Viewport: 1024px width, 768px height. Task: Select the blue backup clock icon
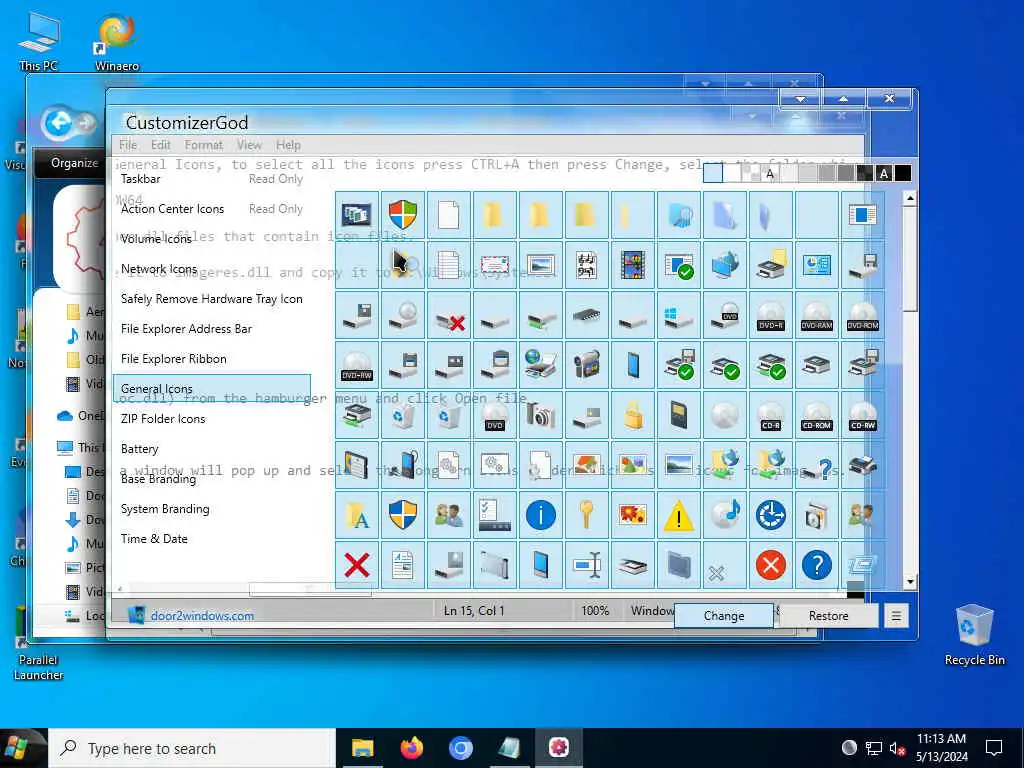(x=771, y=515)
